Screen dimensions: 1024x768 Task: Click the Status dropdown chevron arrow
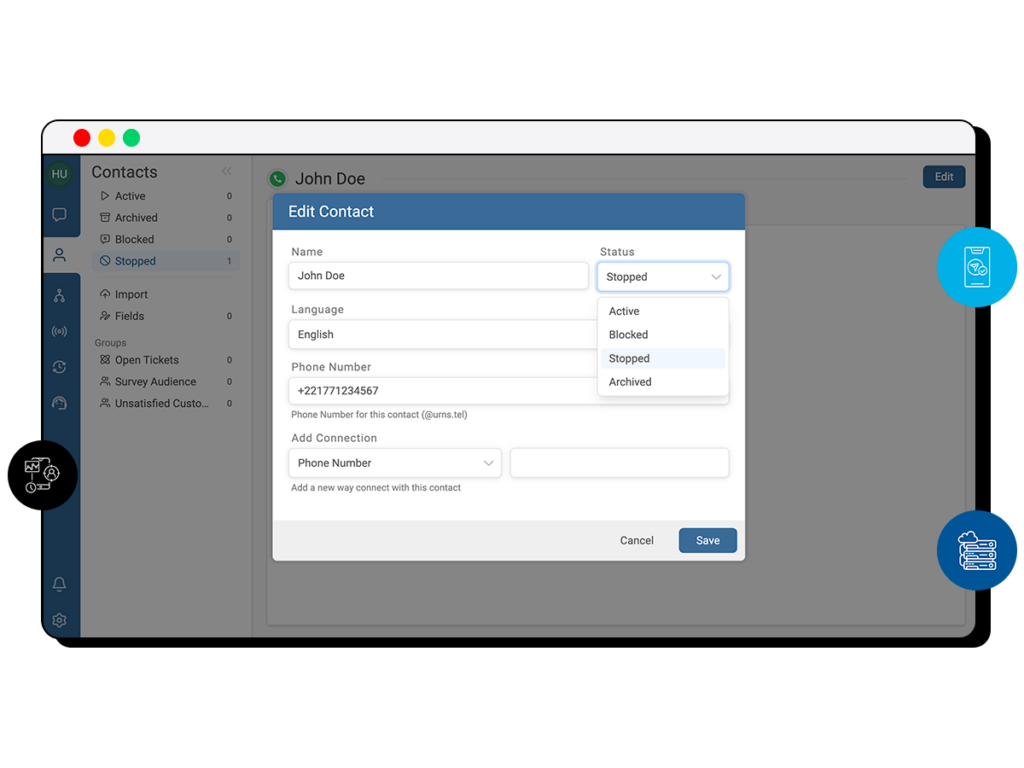[x=716, y=277]
